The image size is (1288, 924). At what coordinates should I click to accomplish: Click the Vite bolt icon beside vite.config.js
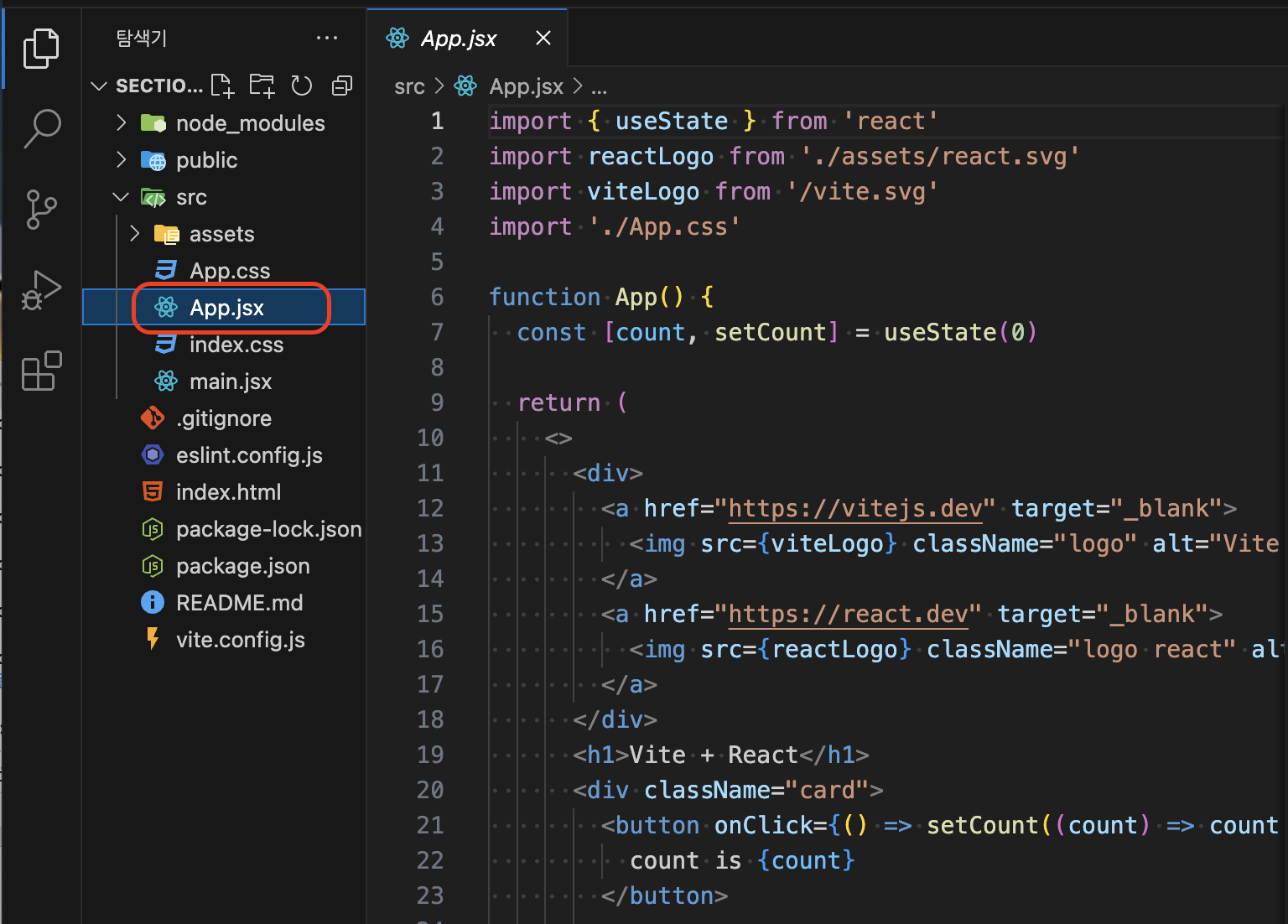pos(153,639)
